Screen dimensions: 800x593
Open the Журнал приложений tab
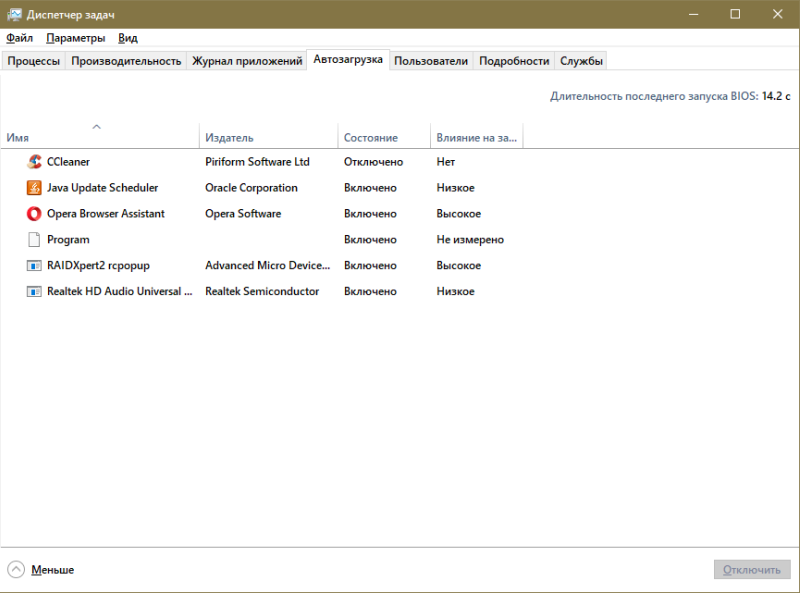point(247,61)
